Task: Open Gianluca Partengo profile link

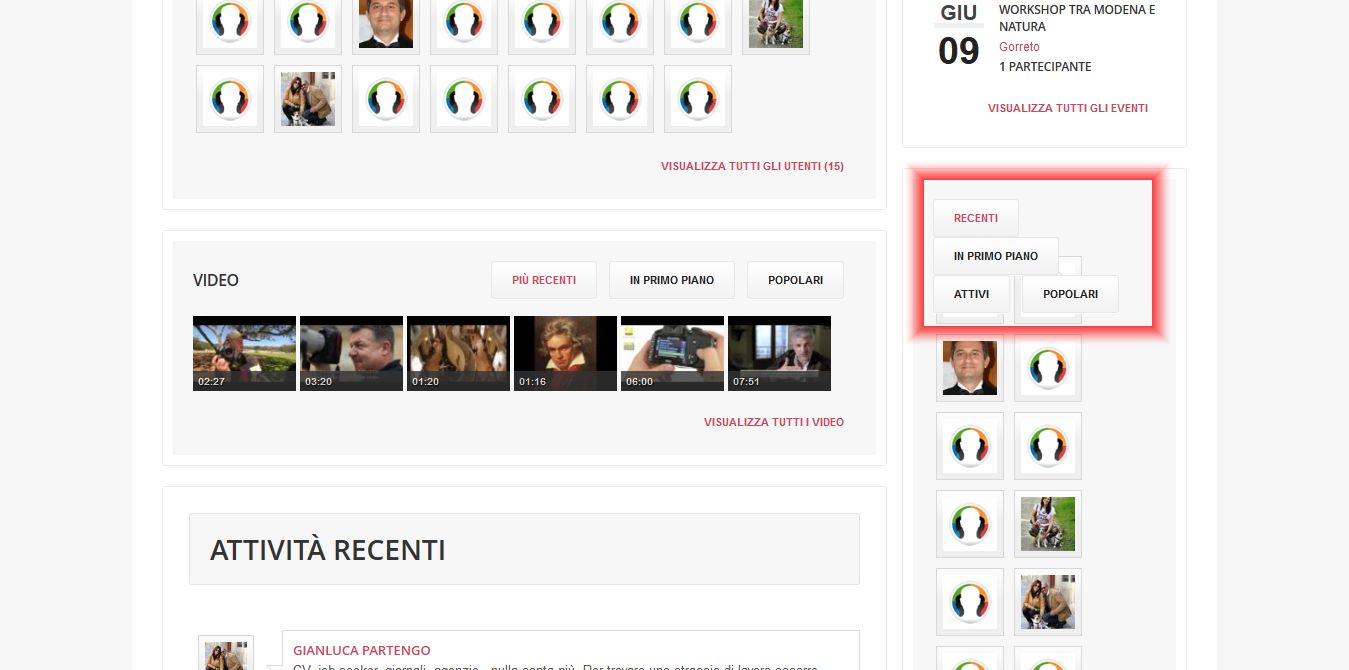Action: [x=362, y=650]
